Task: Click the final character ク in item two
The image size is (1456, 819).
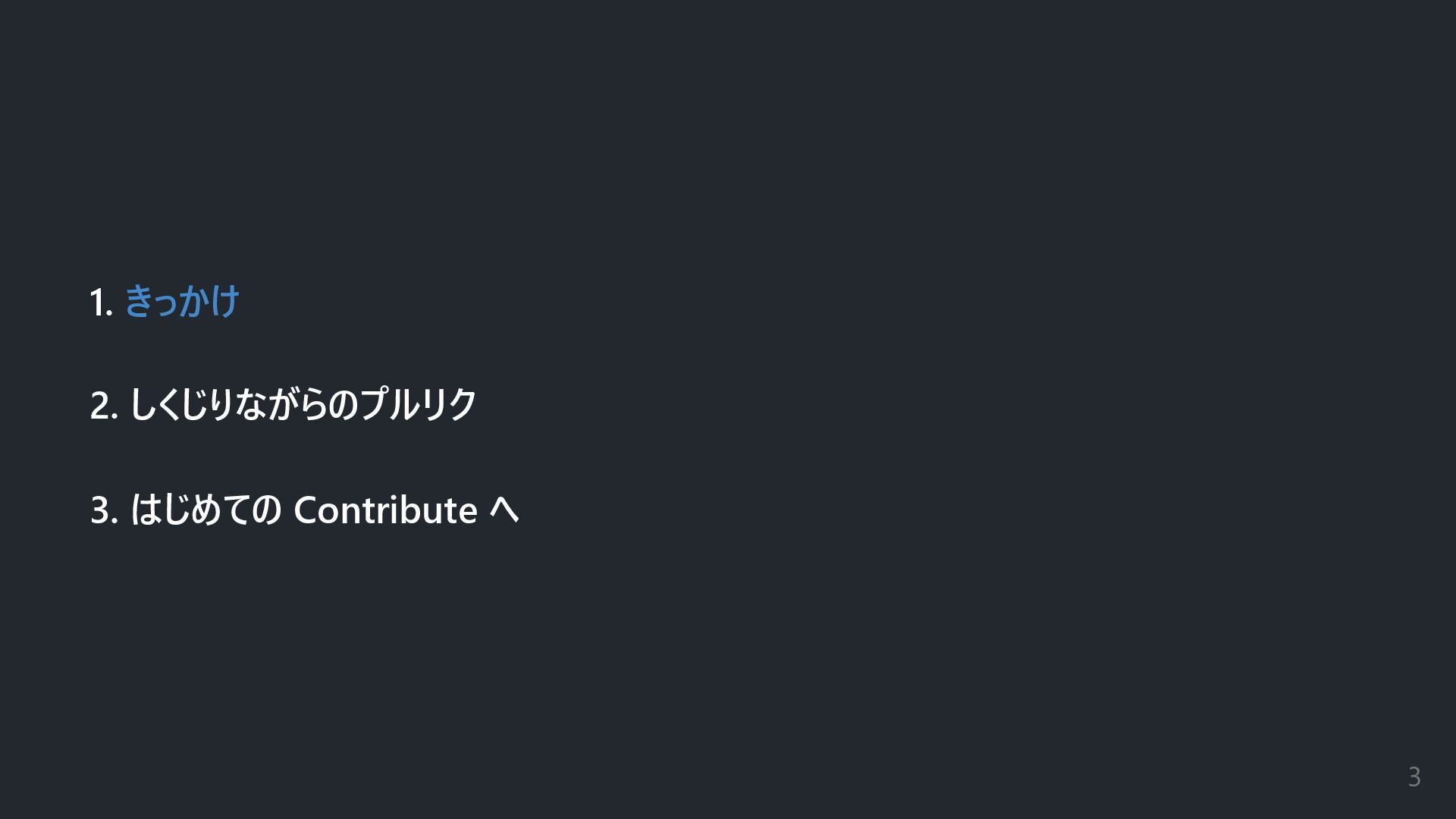Action: tap(460, 404)
